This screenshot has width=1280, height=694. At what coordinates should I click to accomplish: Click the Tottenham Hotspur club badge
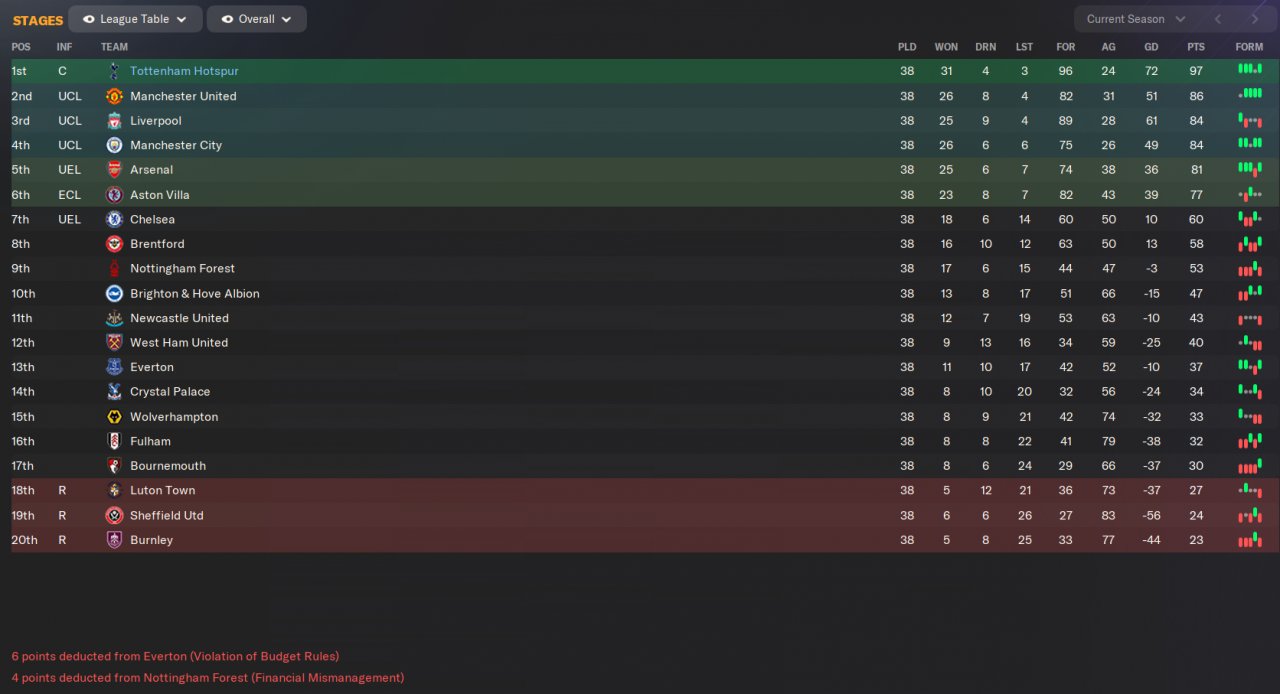point(114,71)
